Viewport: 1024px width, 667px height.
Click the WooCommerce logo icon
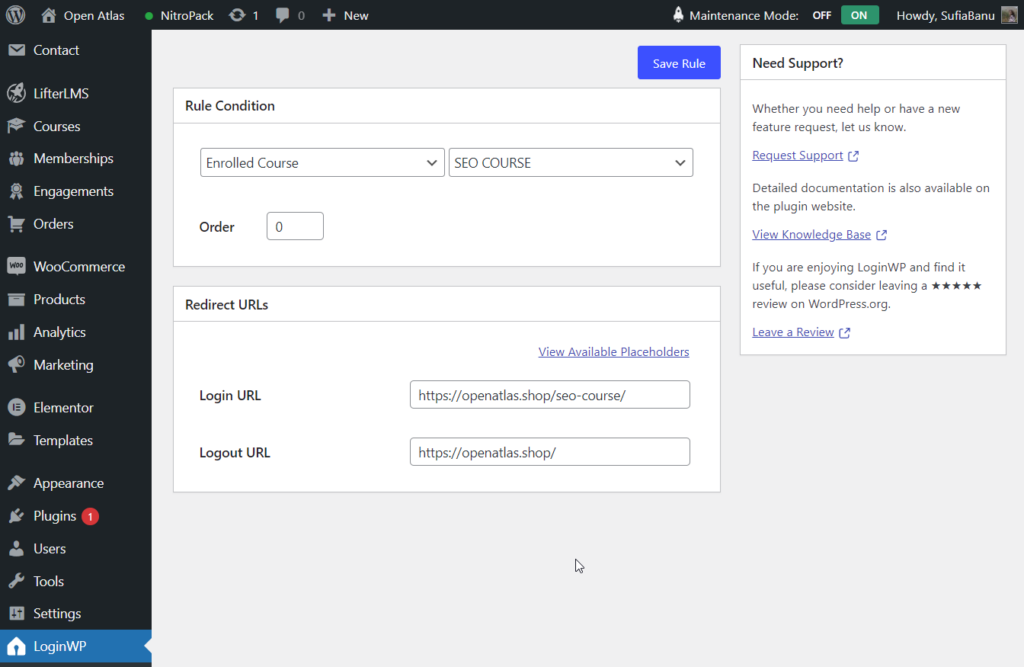point(16,266)
